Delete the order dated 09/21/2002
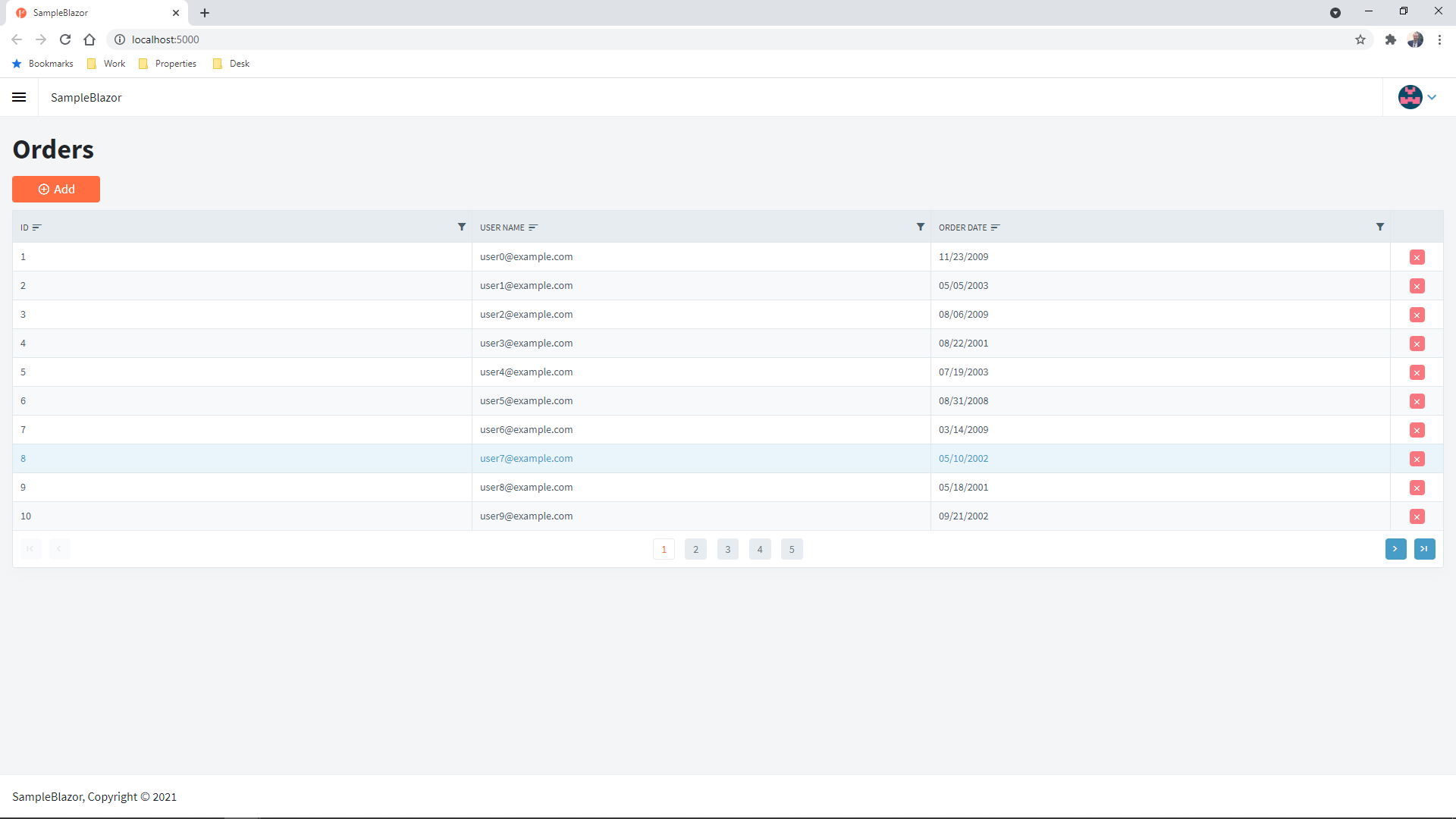This screenshot has height=819, width=1456. tap(1417, 516)
